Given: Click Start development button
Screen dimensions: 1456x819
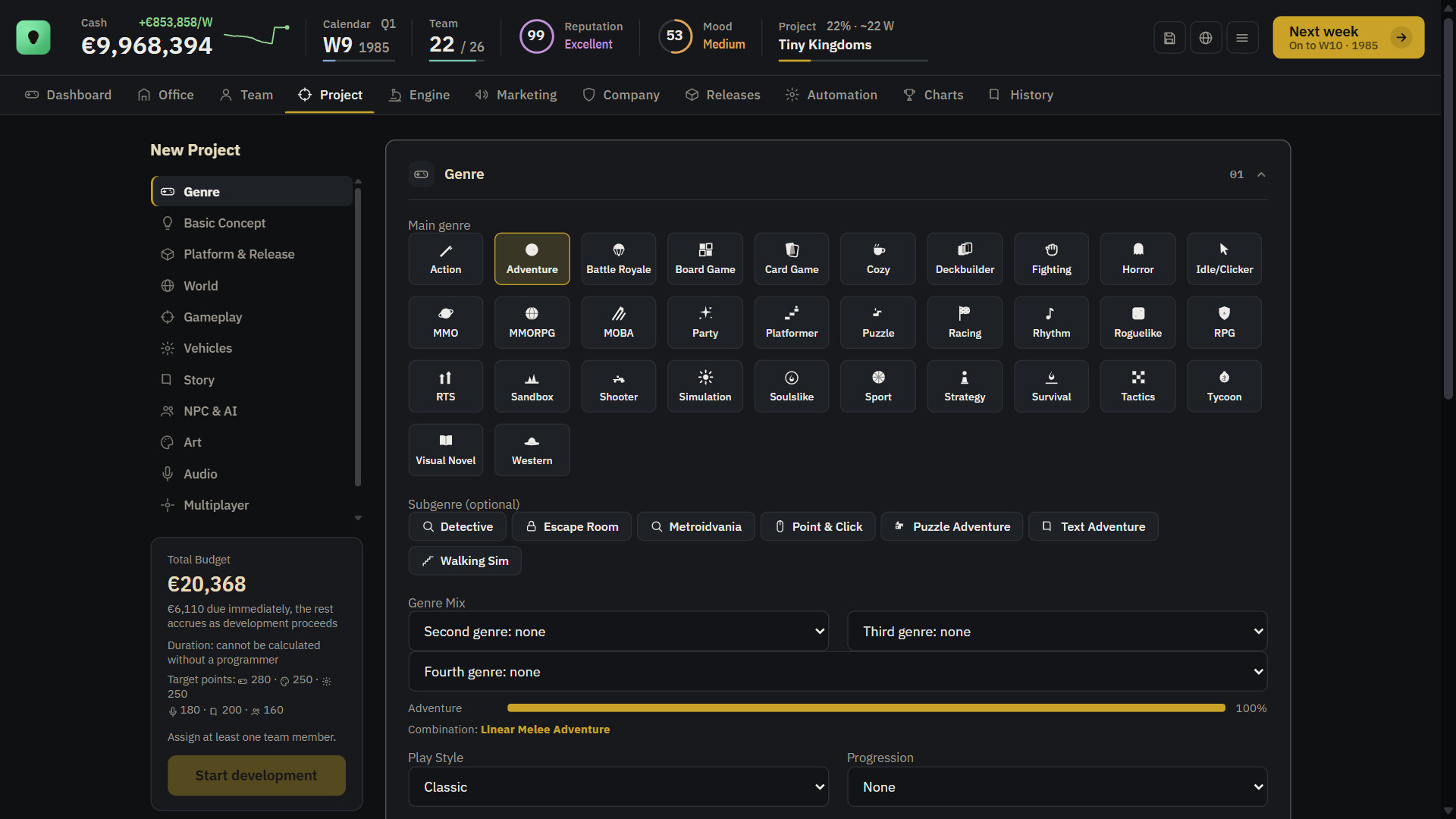Looking at the screenshot, I should pos(256,775).
